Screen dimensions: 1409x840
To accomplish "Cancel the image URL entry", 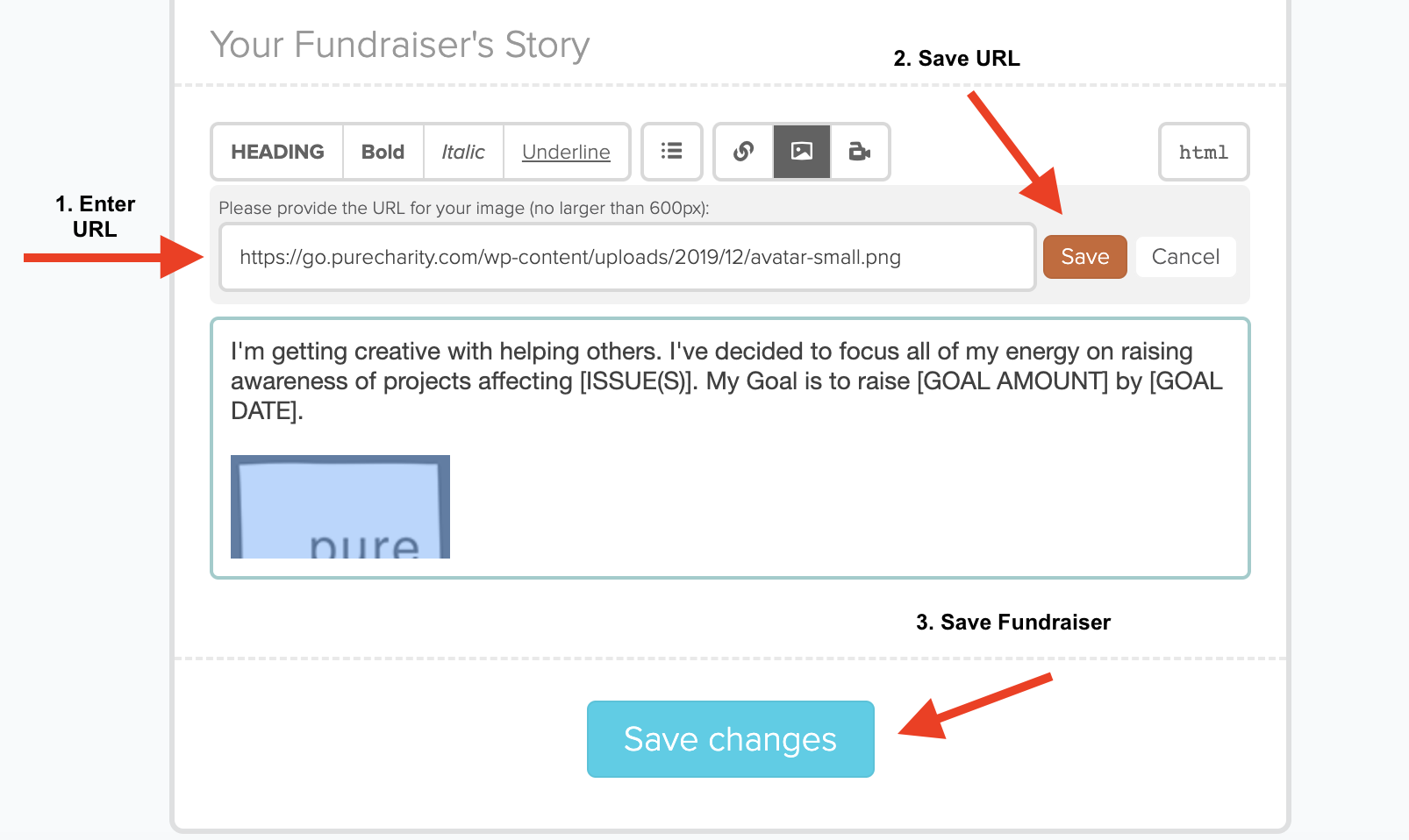I will click(x=1185, y=257).
